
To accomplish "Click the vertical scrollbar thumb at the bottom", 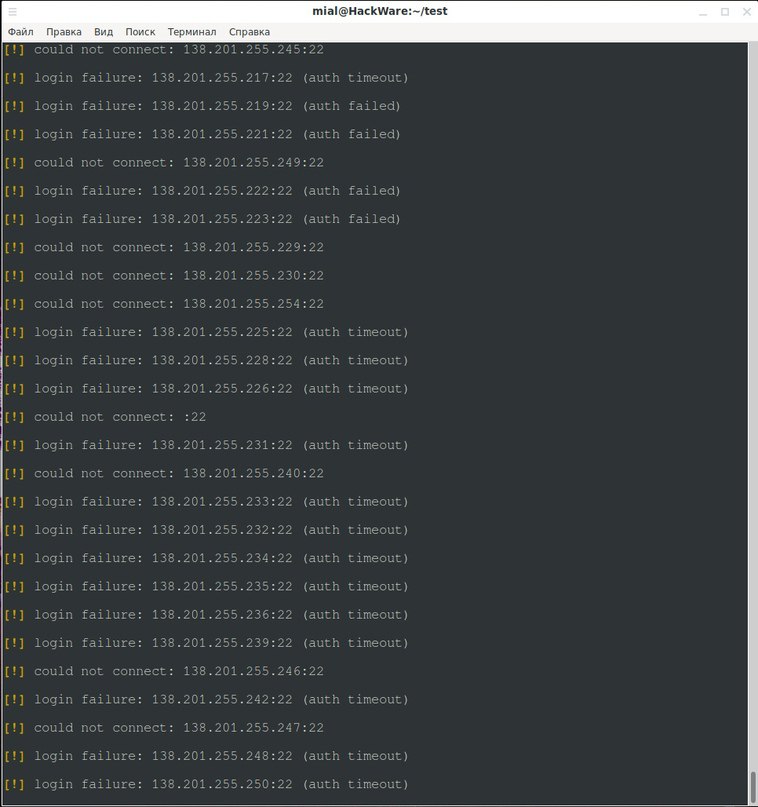I will click(x=753, y=785).
